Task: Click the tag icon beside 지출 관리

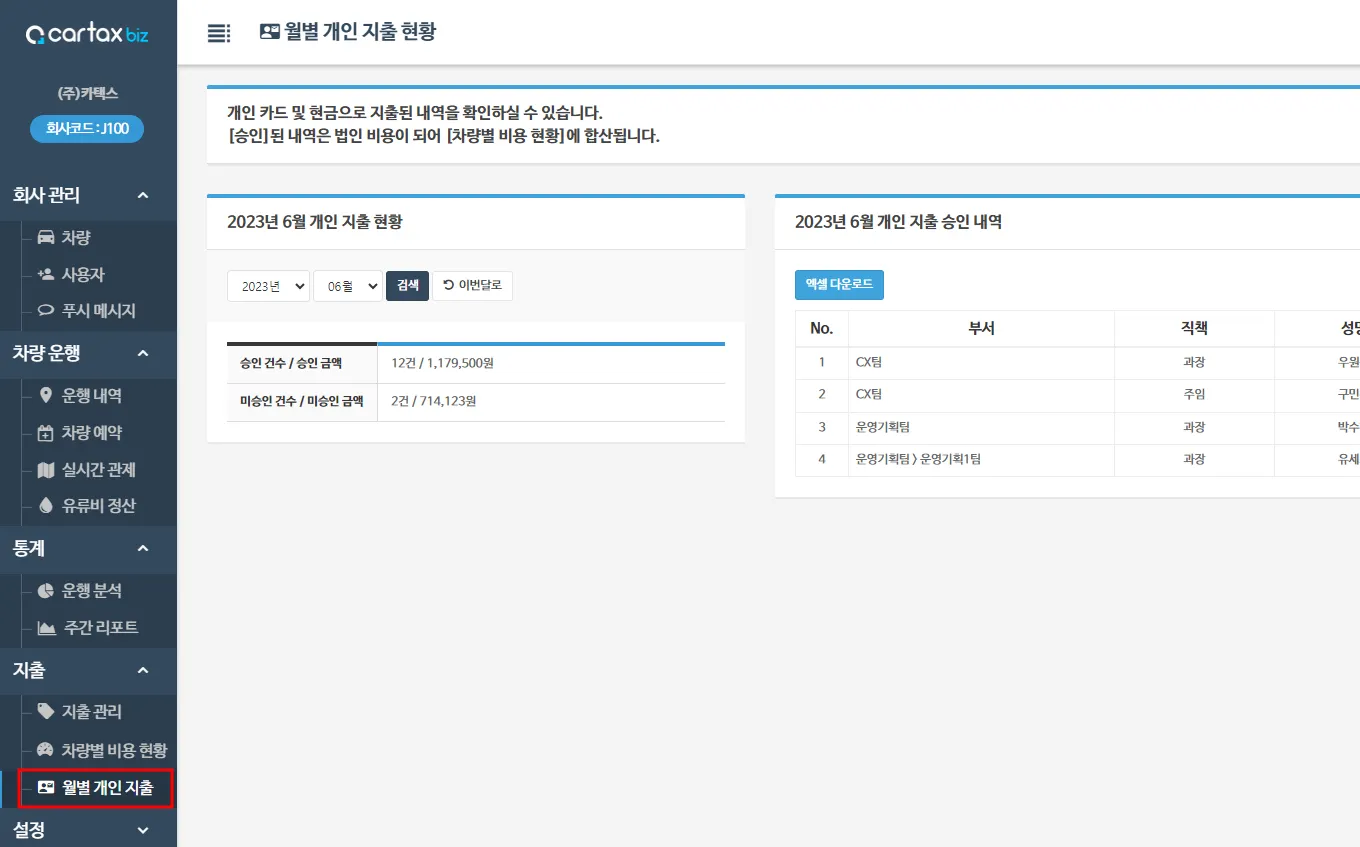Action: [x=46, y=711]
